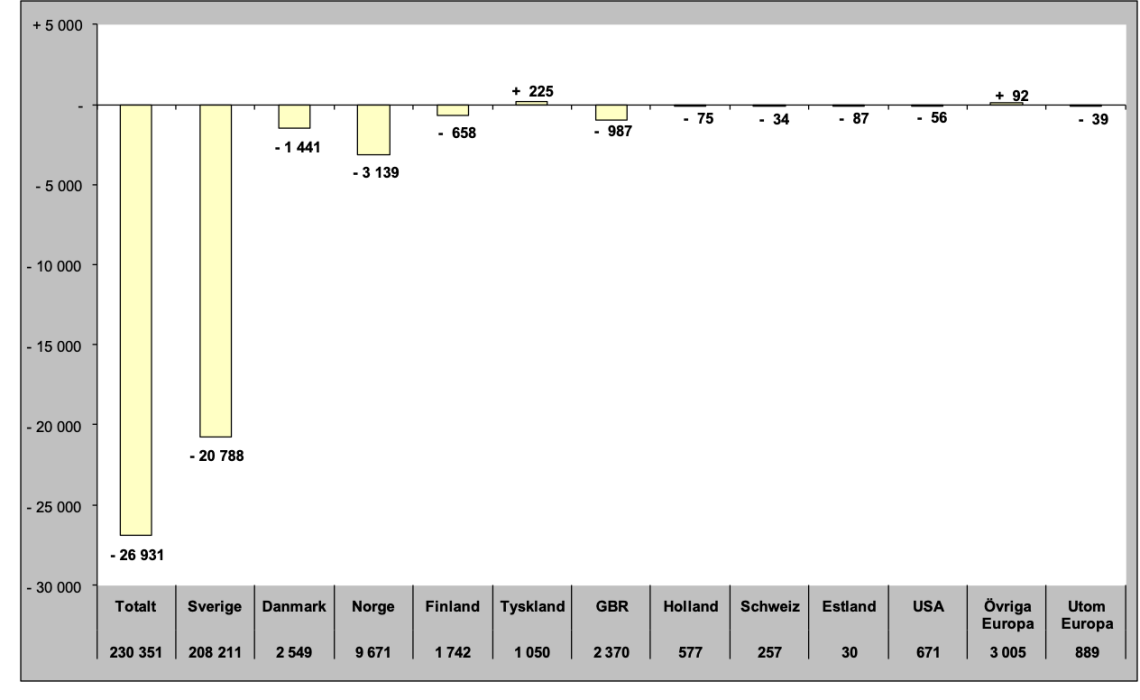Select the "- 75" data label

[x=699, y=118]
